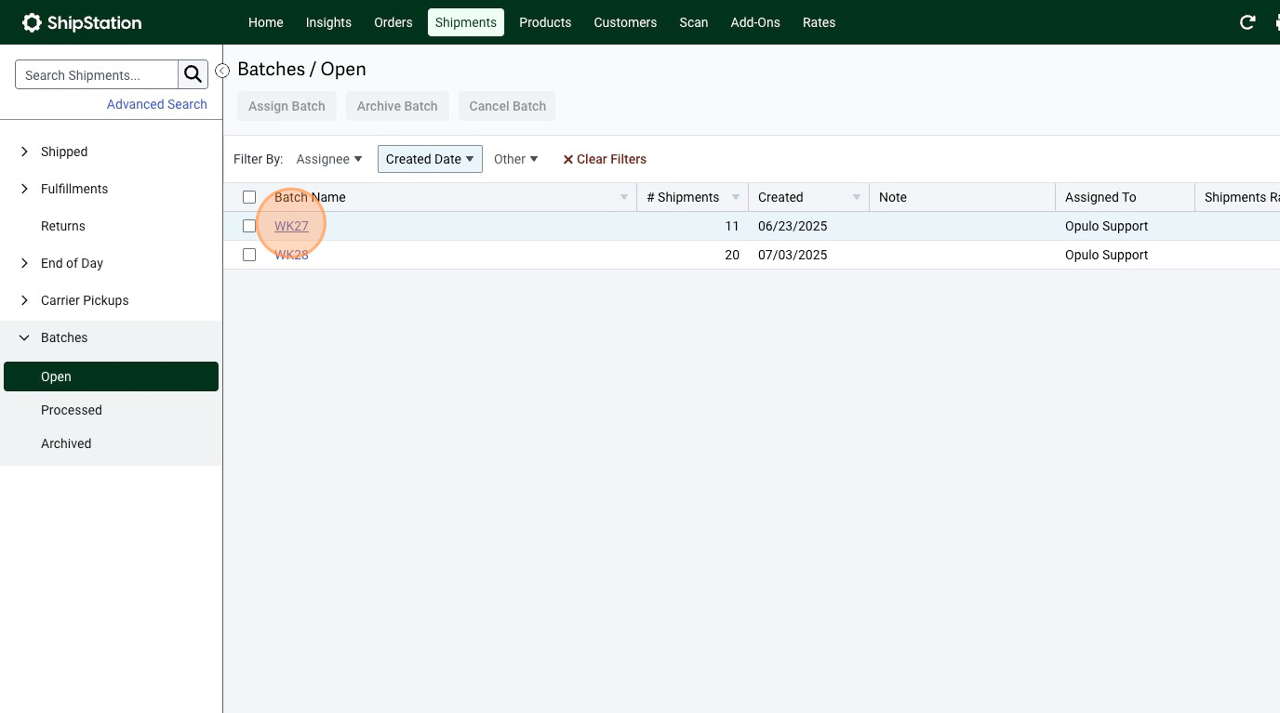Open the Created Date filter dropdown
Viewport: 1280px width, 713px height.
pos(430,159)
